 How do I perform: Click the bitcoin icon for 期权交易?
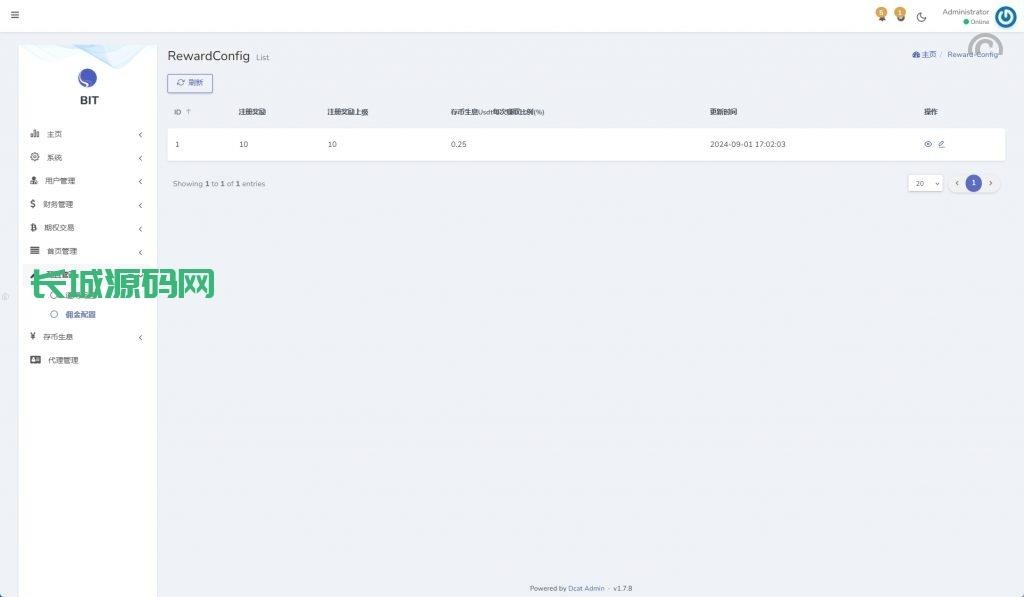(33, 227)
